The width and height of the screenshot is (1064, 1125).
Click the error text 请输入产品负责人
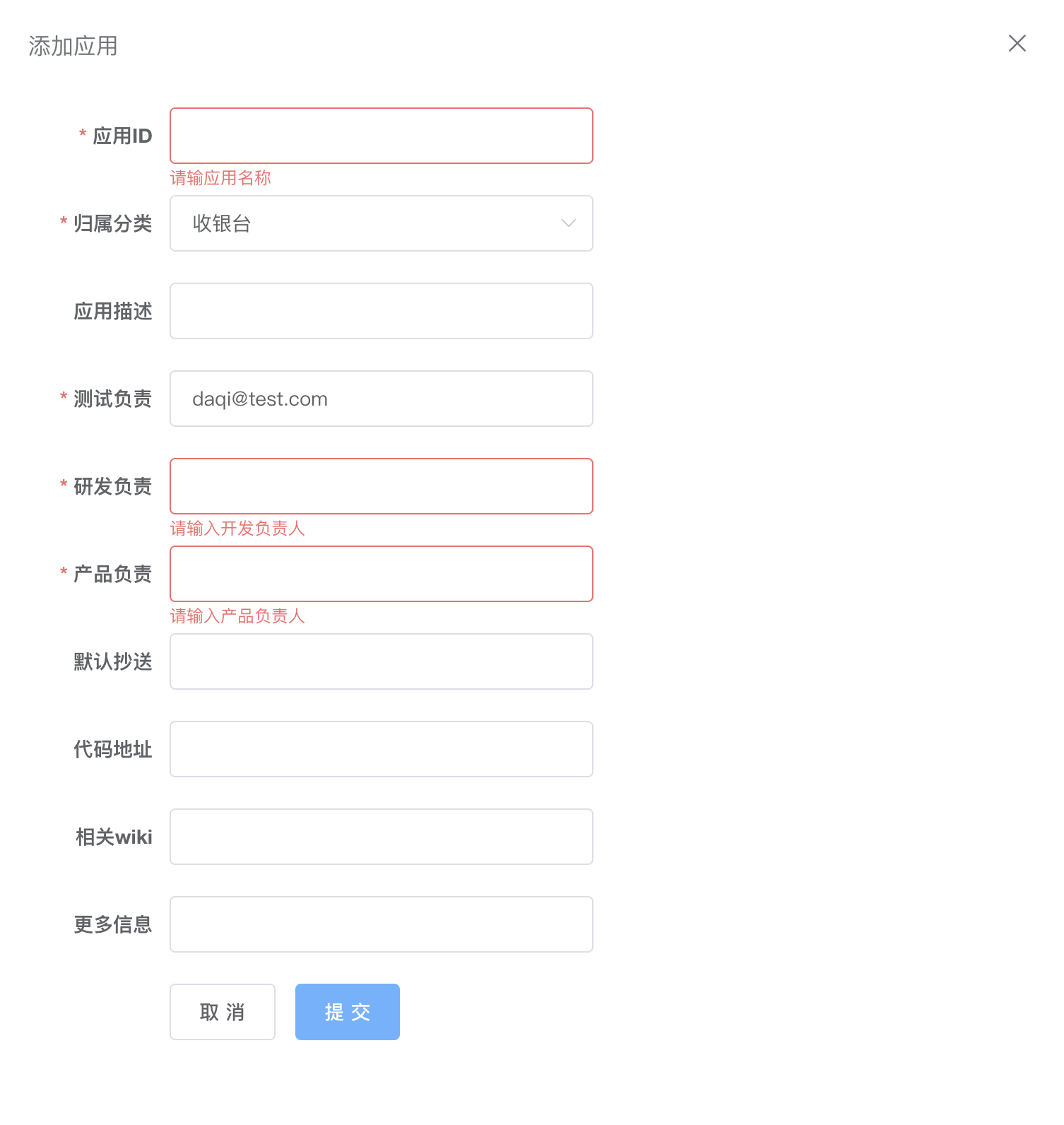237,616
